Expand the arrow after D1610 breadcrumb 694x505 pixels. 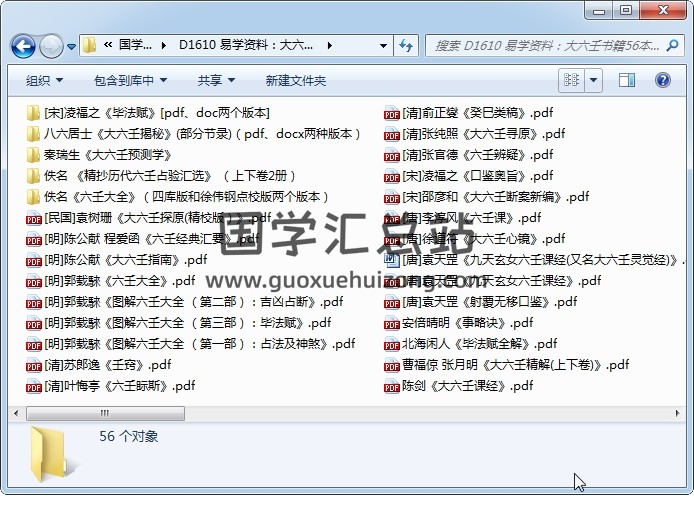[x=330, y=45]
